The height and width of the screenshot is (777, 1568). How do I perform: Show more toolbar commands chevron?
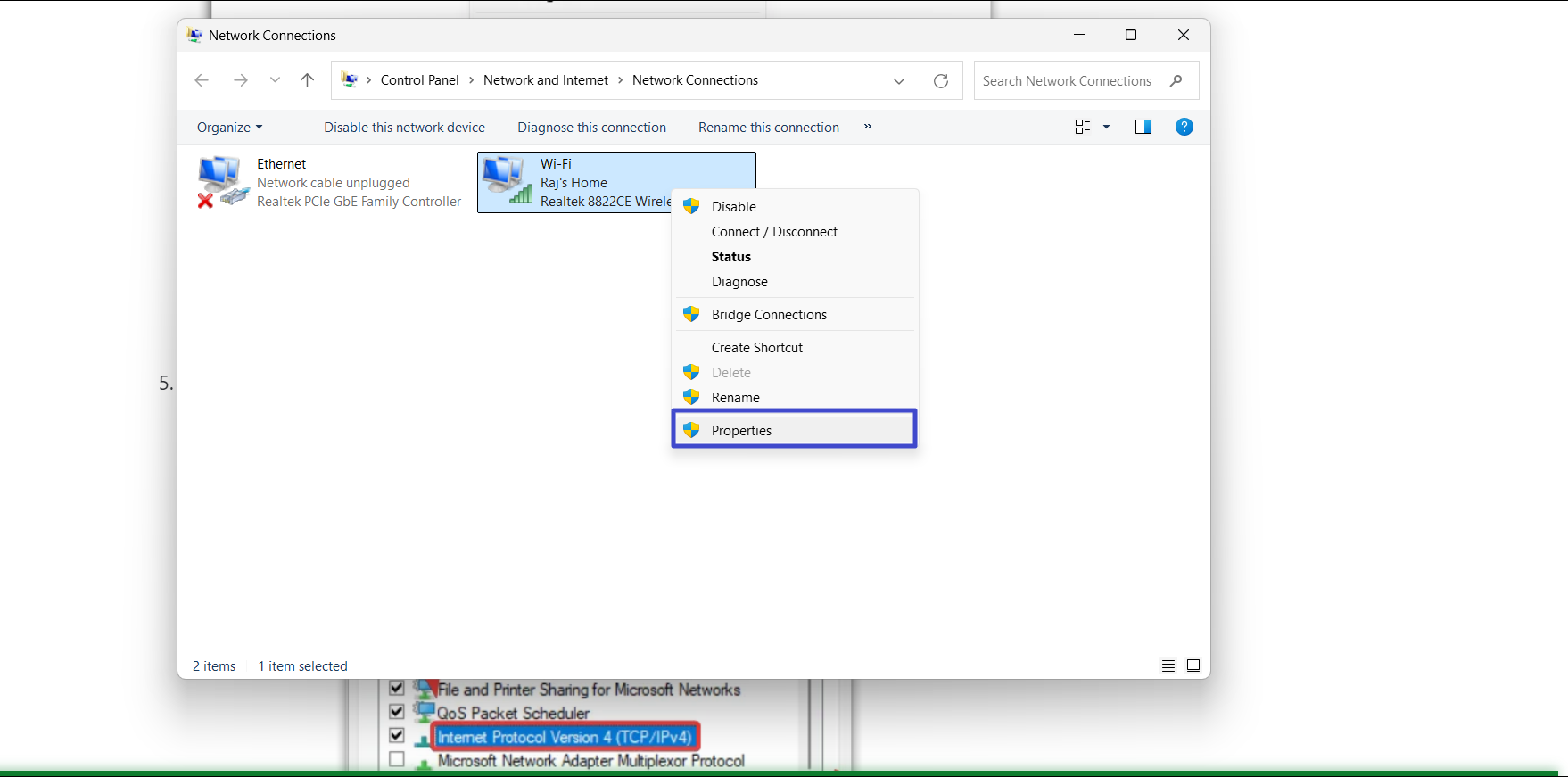tap(867, 127)
